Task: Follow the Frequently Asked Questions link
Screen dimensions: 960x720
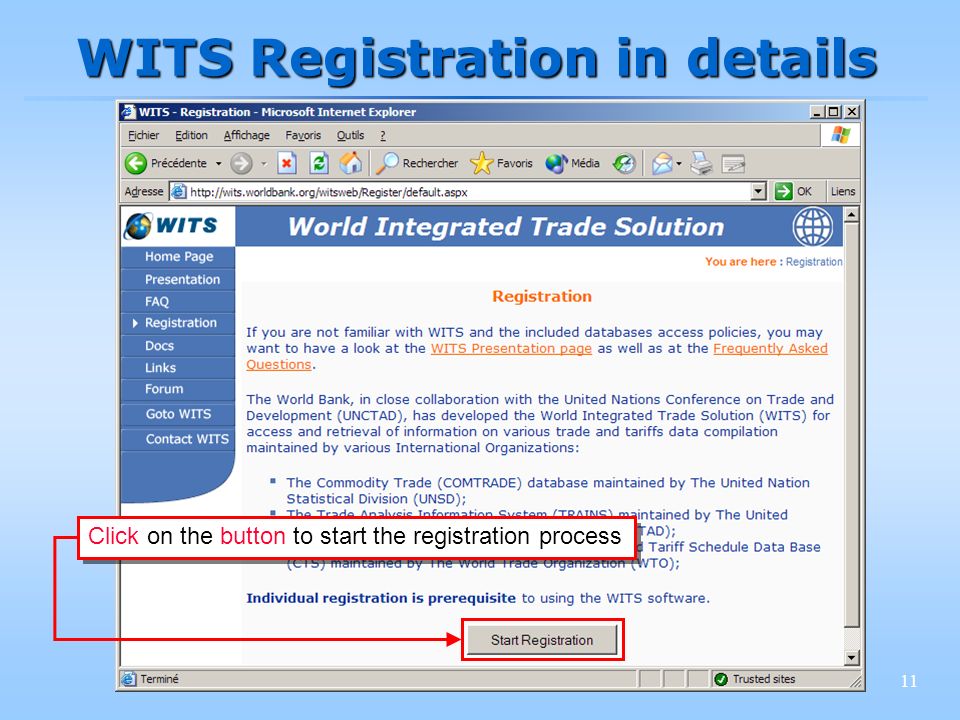Action: (x=770, y=348)
